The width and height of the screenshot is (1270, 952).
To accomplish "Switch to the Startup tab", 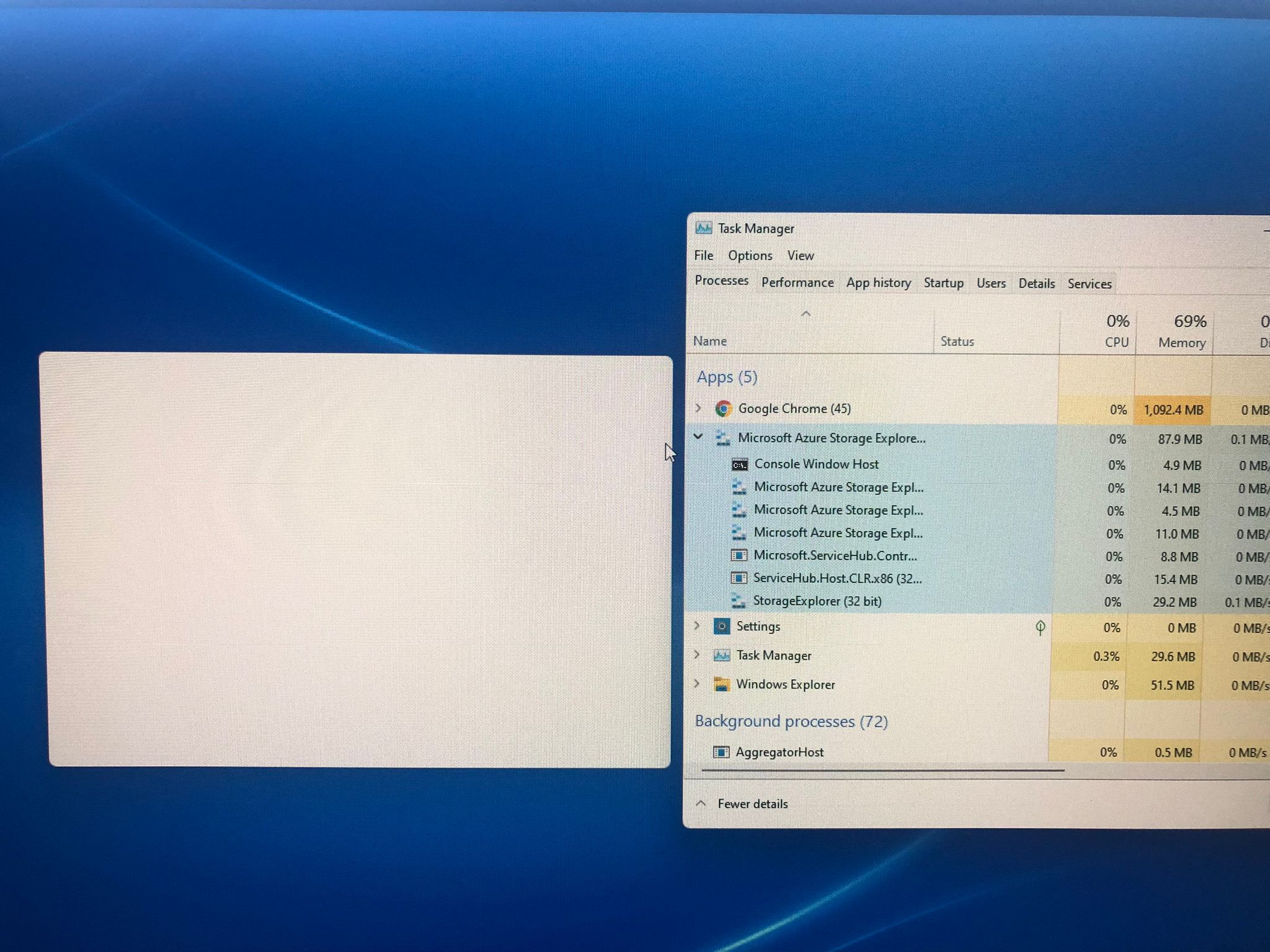I will [944, 283].
